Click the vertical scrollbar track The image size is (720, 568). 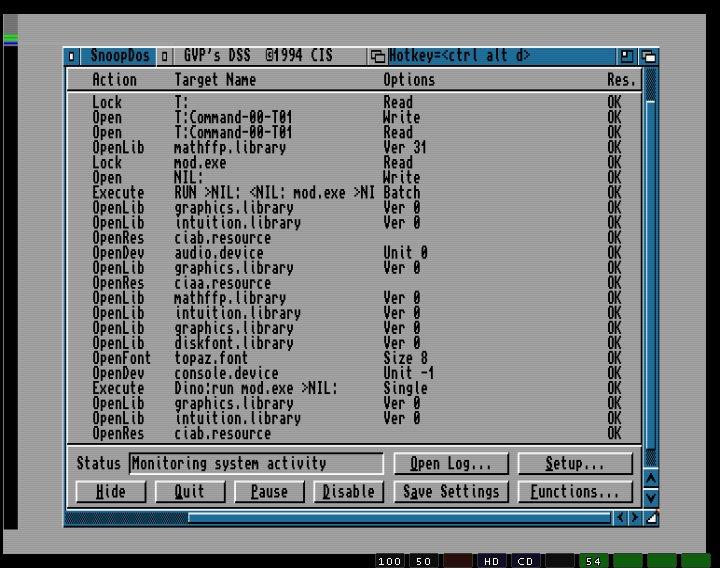point(651,266)
